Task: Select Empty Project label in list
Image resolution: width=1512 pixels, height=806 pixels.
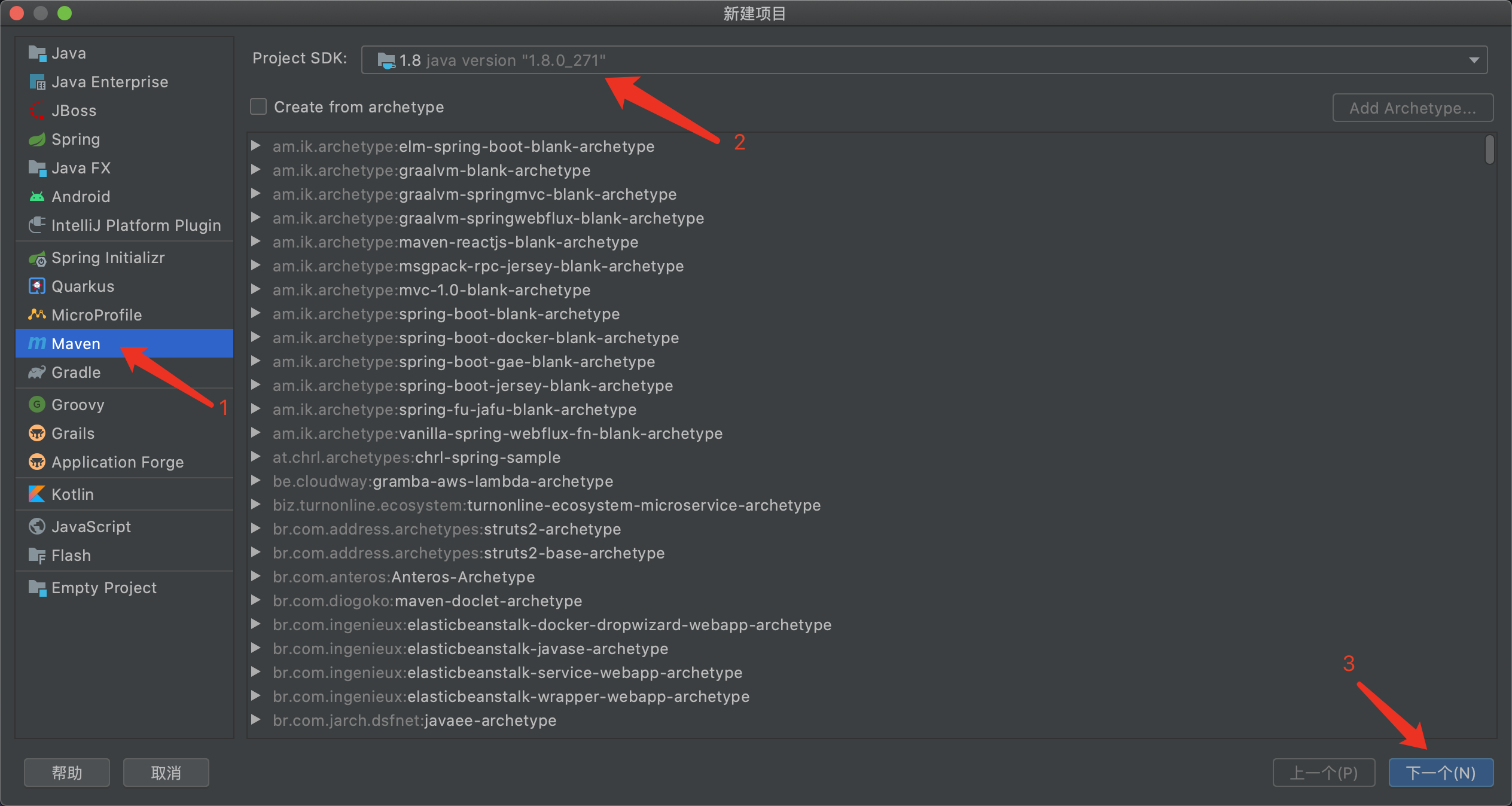Action: [x=104, y=588]
